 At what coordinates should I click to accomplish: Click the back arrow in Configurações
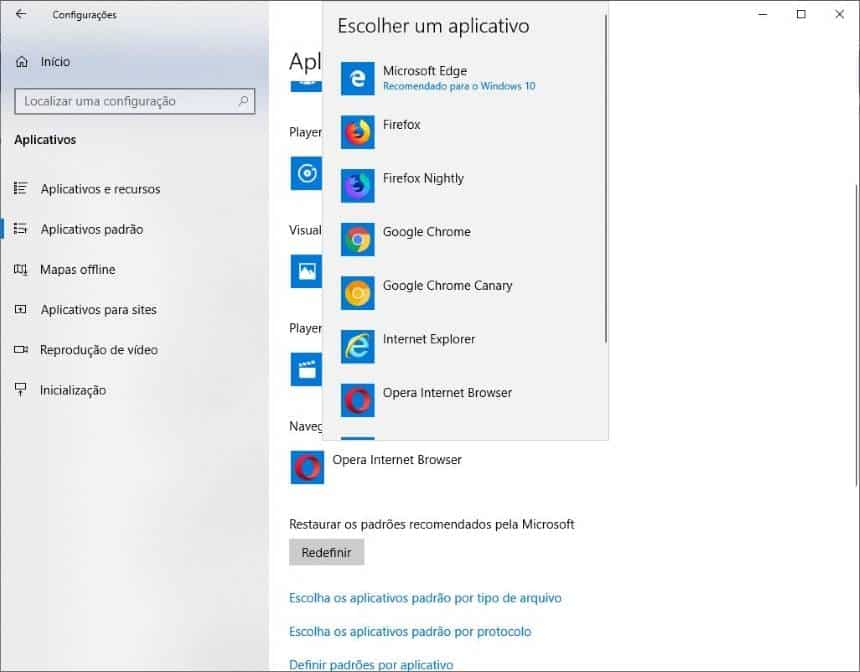[21, 14]
